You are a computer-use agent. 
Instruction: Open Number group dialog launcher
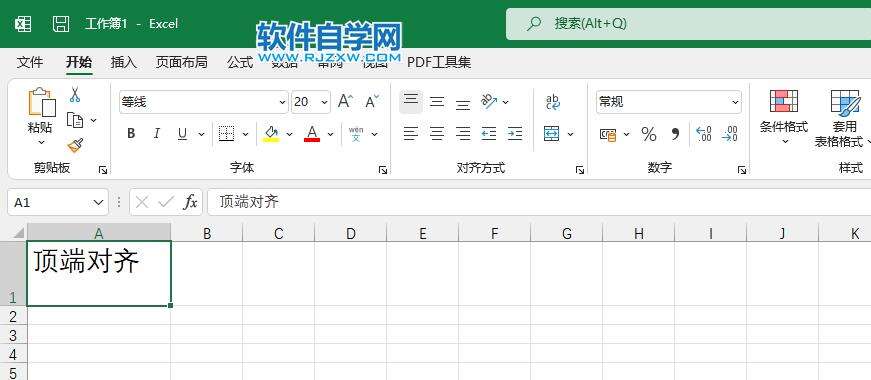[x=742, y=170]
